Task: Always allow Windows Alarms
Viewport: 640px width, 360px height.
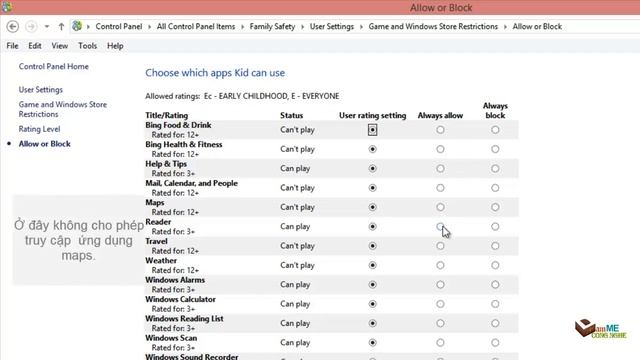Action: [440, 284]
